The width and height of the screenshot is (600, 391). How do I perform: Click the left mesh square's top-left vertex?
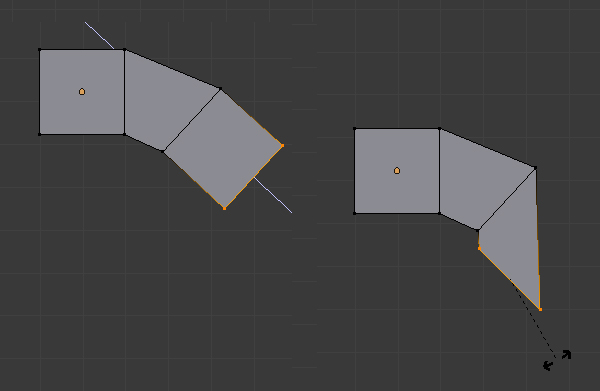[x=40, y=50]
